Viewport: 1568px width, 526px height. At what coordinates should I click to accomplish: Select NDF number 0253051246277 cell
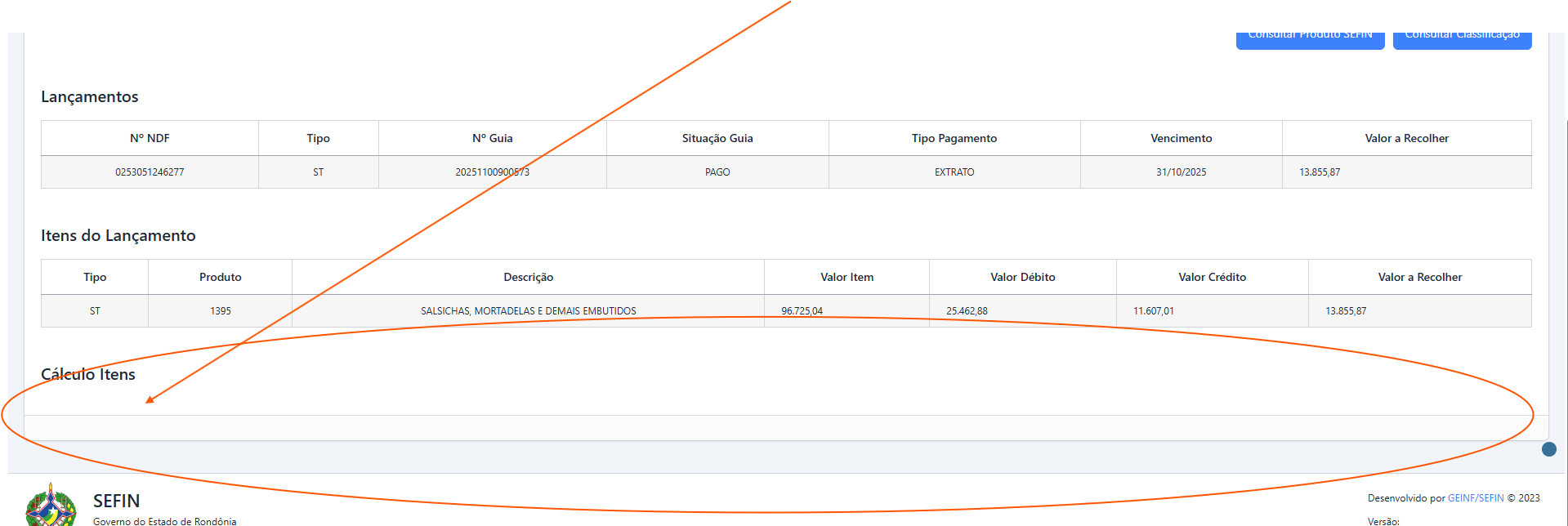(x=150, y=172)
